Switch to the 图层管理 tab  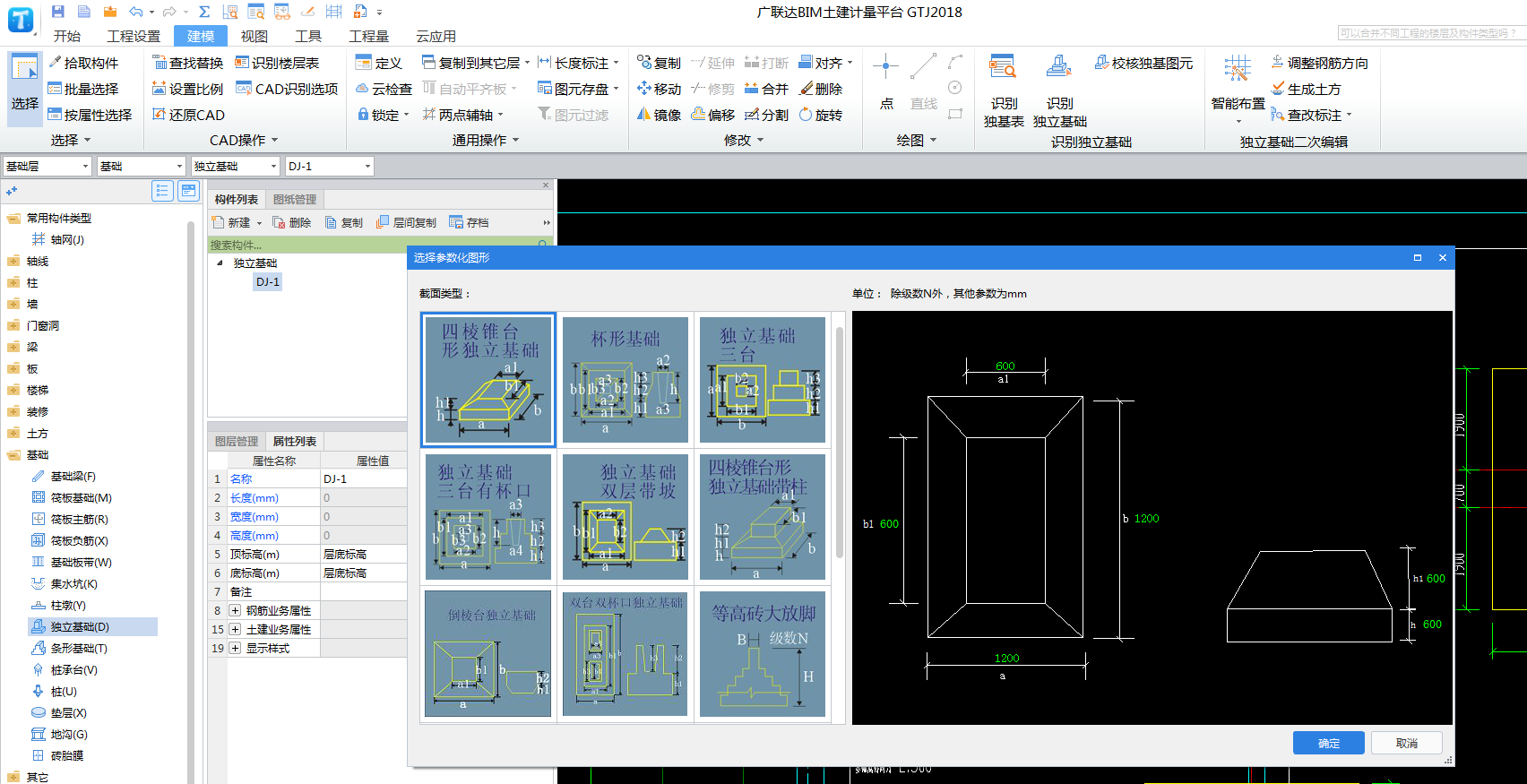[x=237, y=441]
